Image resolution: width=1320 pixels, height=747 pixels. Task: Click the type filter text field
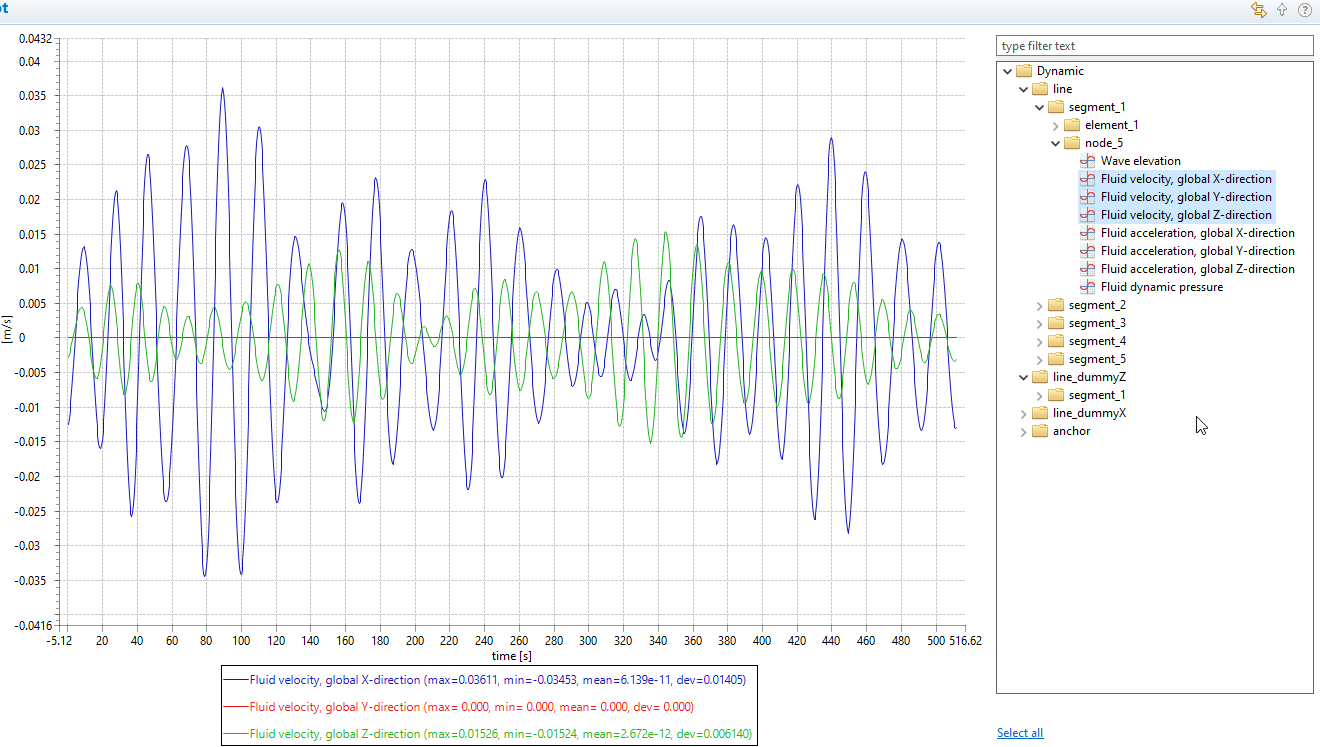click(x=1154, y=46)
